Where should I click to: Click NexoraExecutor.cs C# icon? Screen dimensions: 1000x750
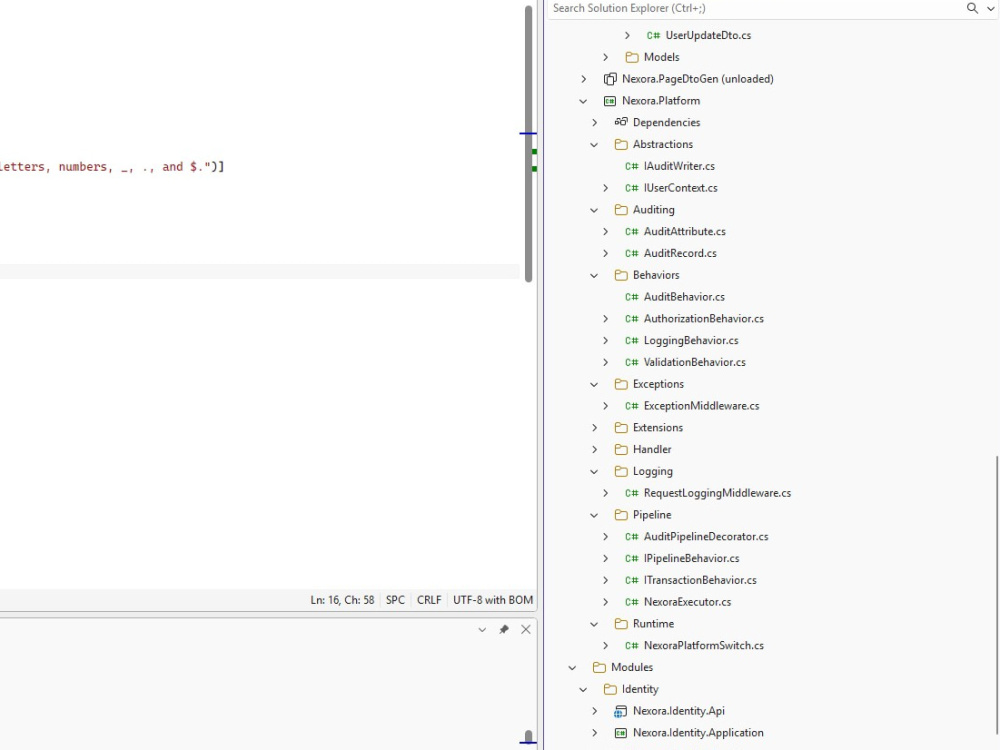(x=631, y=602)
